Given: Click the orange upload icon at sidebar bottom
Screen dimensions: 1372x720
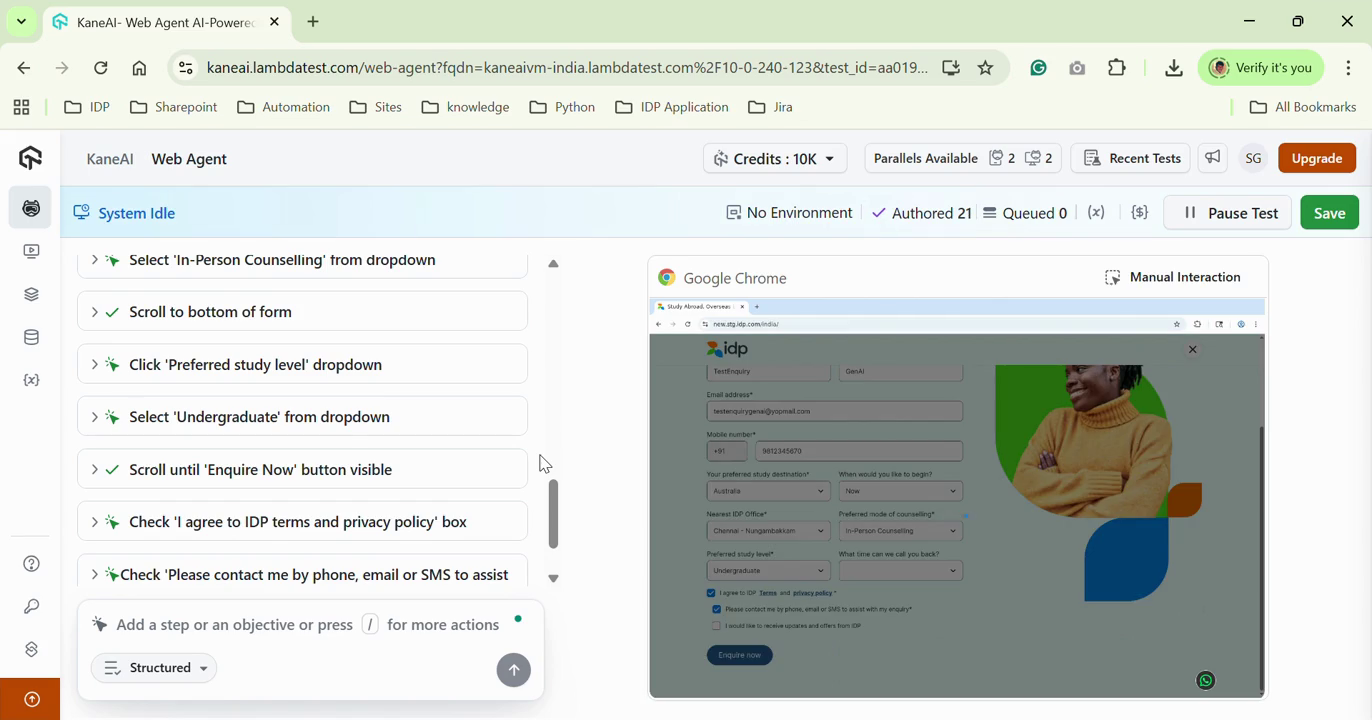Looking at the screenshot, I should 31,700.
